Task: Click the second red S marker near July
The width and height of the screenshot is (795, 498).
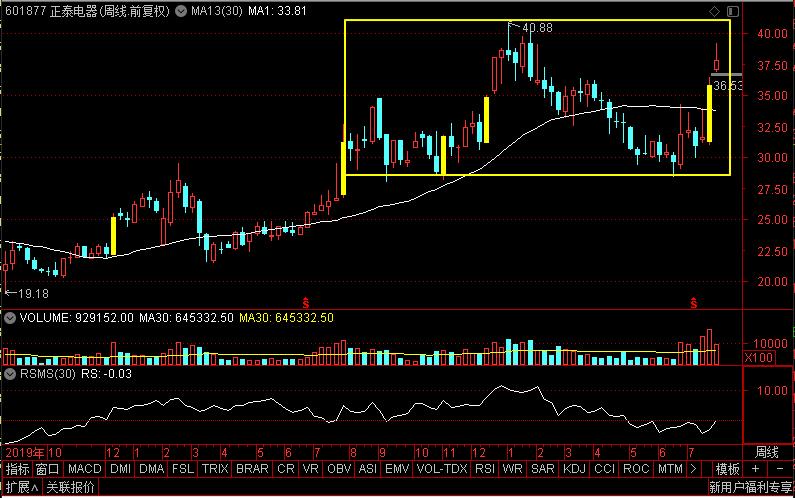Action: (x=693, y=303)
